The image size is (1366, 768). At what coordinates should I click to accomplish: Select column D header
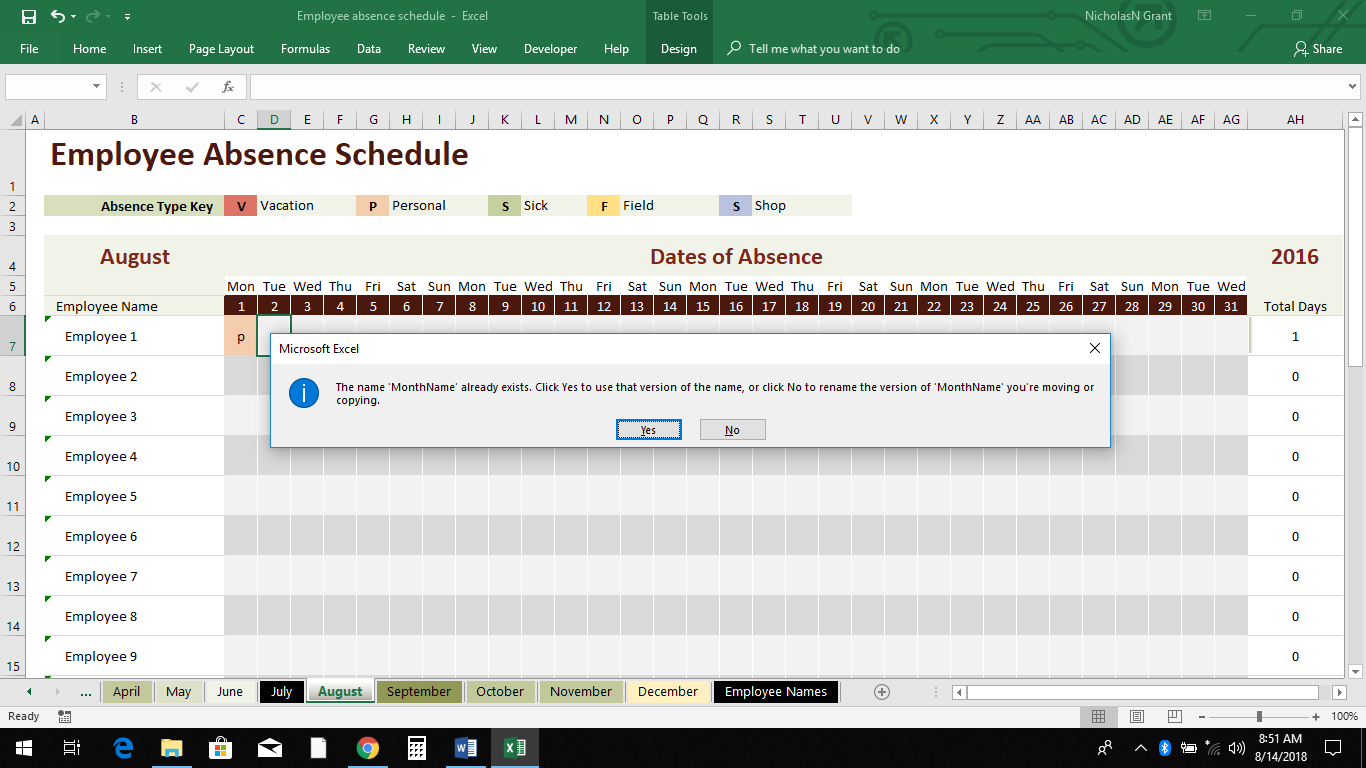(274, 120)
